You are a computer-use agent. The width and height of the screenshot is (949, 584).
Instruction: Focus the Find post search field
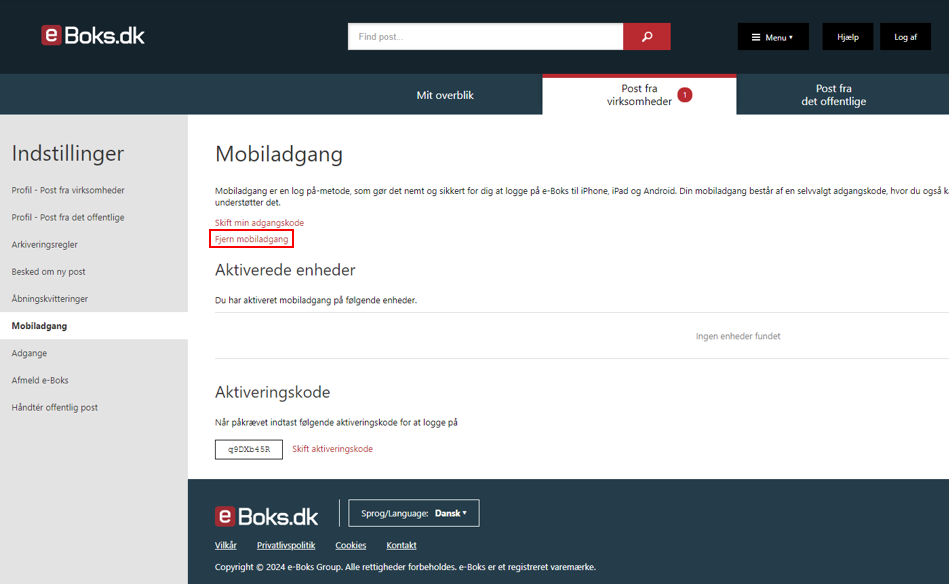coord(485,36)
